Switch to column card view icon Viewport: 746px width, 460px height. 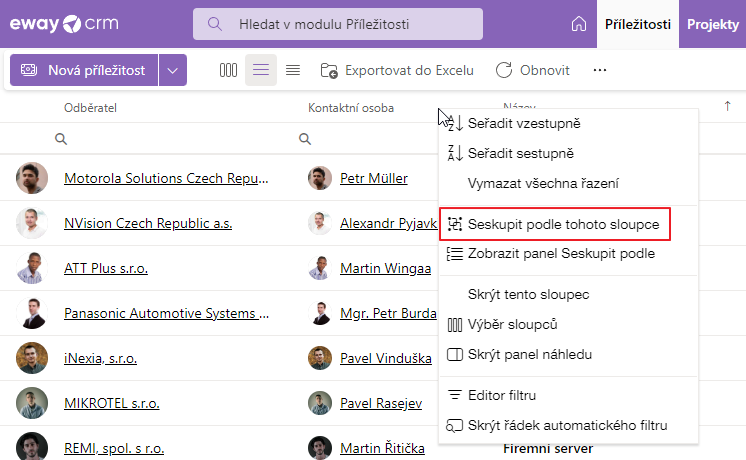228,70
